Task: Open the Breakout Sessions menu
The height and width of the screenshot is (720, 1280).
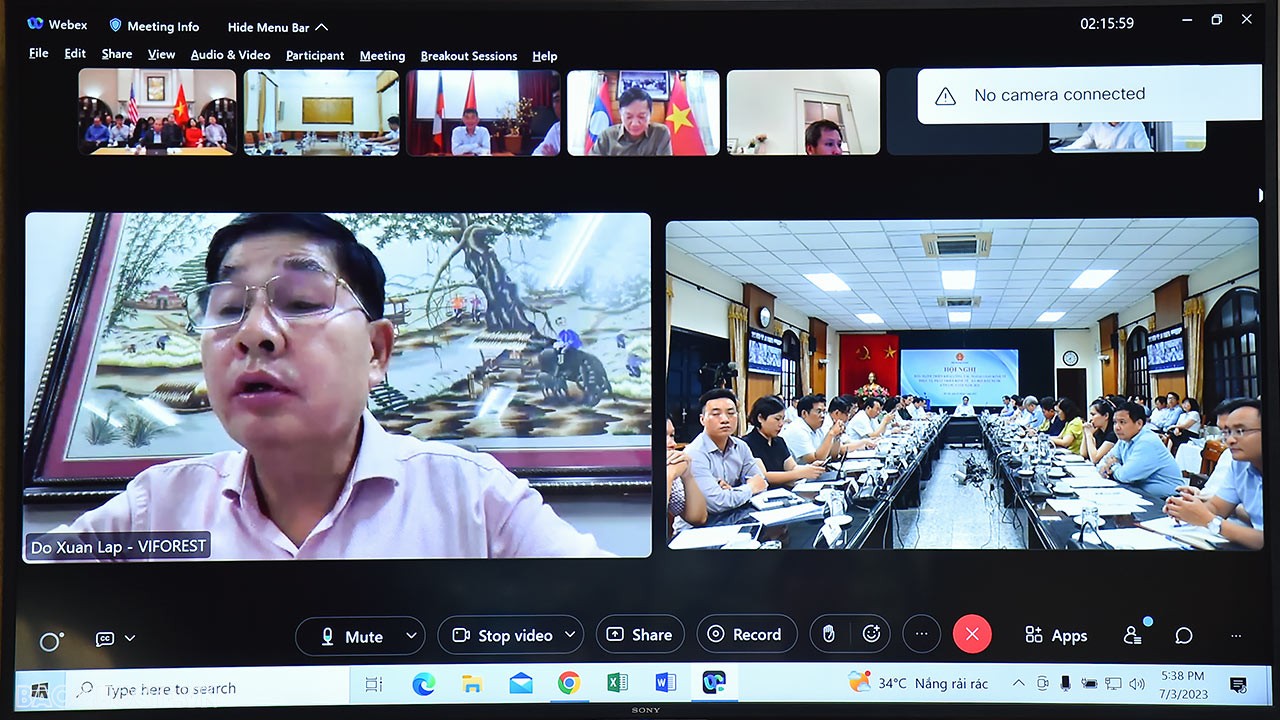Action: pyautogui.click(x=469, y=56)
